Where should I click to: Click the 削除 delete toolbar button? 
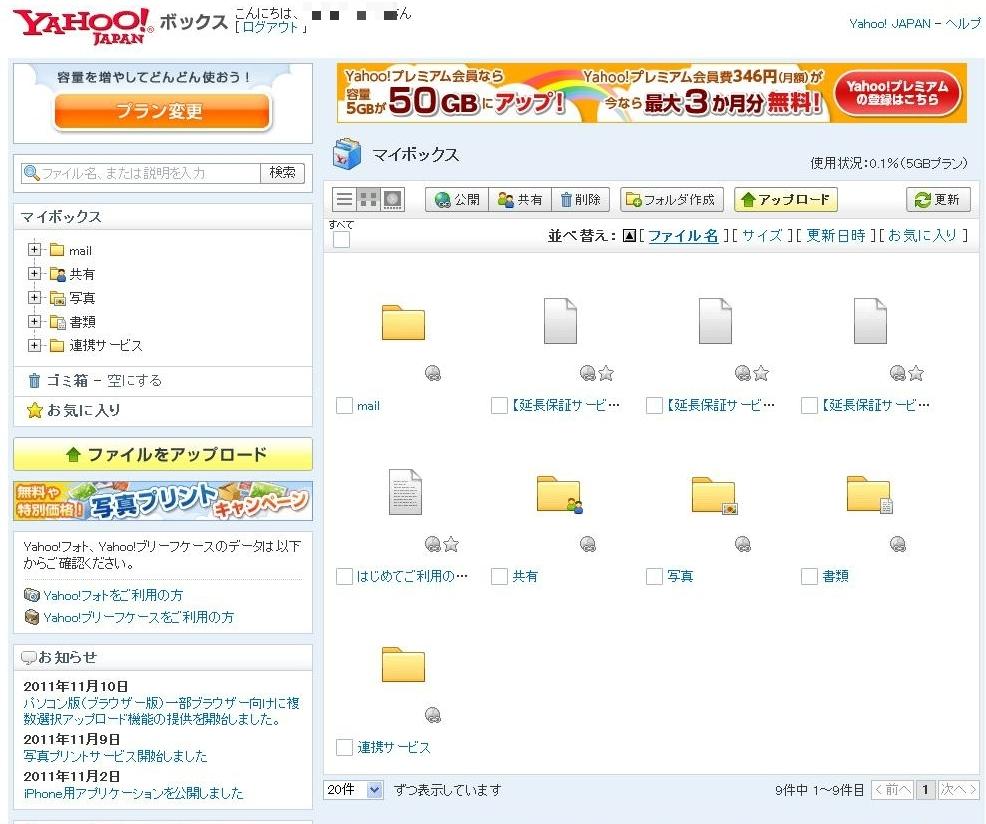click(580, 199)
